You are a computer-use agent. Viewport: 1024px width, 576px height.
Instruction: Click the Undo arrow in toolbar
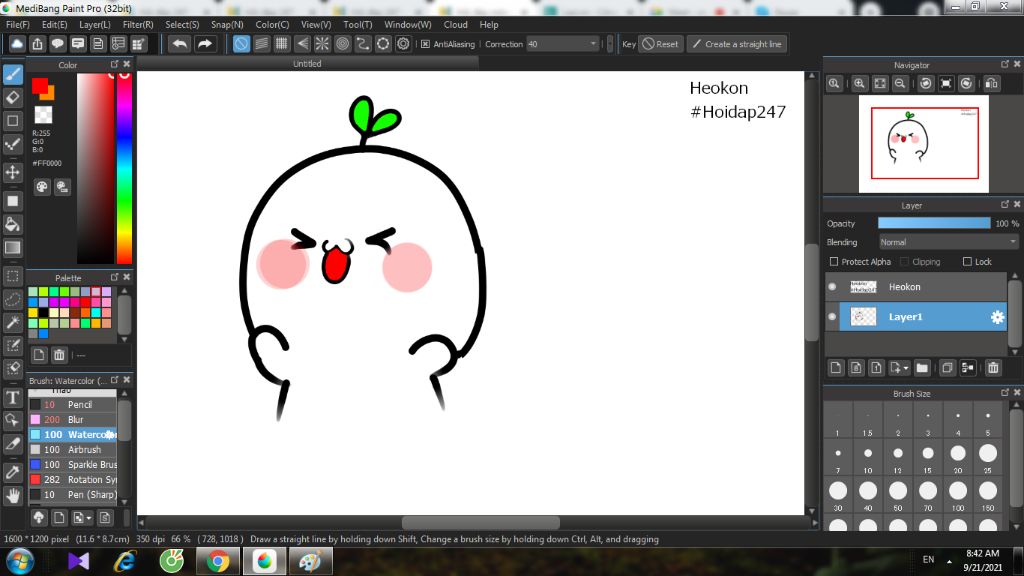coord(180,44)
